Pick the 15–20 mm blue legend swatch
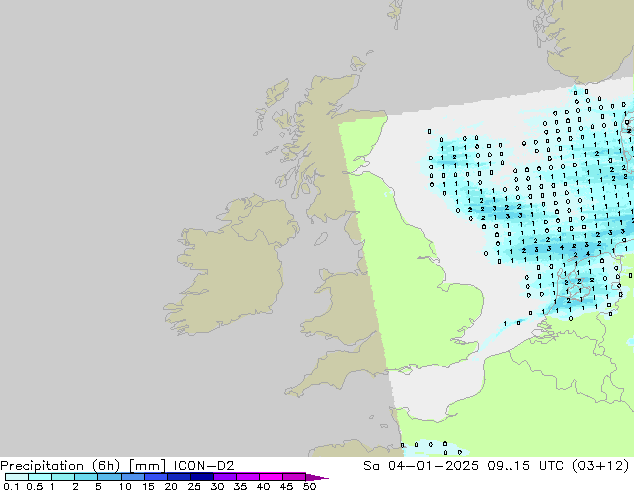This screenshot has width=634, height=490. [x=155, y=477]
